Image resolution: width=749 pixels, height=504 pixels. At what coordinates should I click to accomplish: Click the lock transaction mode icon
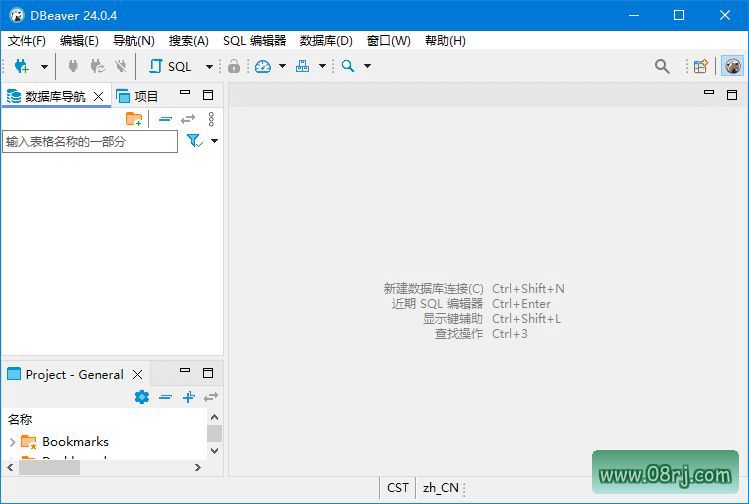[x=234, y=66]
